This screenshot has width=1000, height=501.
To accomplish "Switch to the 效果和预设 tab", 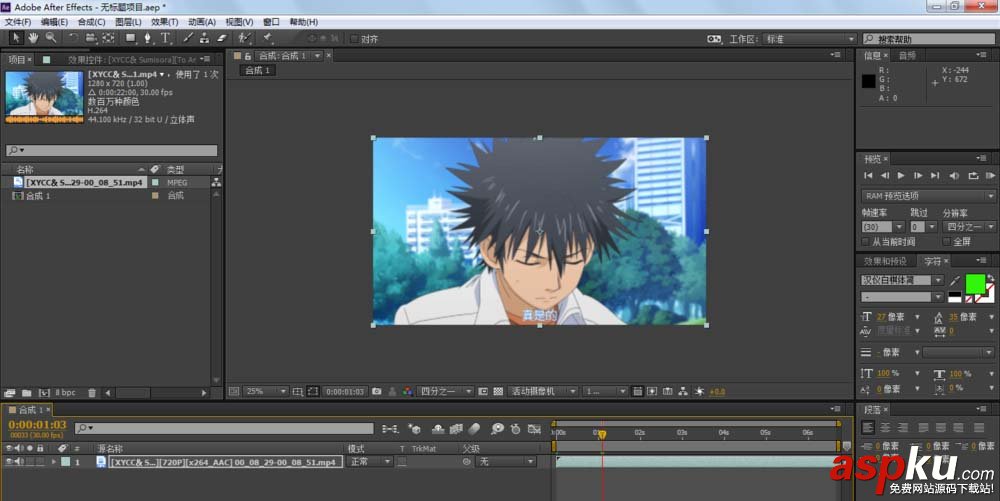I will [x=885, y=261].
